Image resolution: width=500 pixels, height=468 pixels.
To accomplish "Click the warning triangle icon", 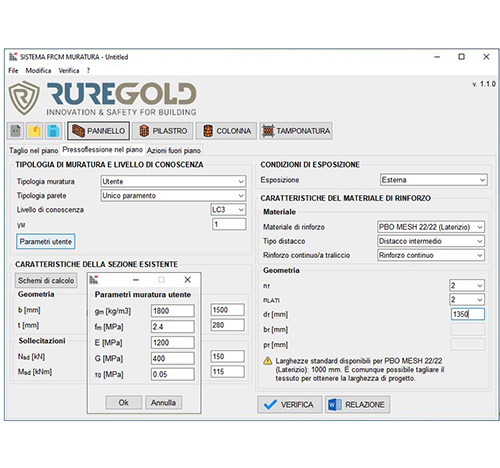I will click(x=268, y=361).
